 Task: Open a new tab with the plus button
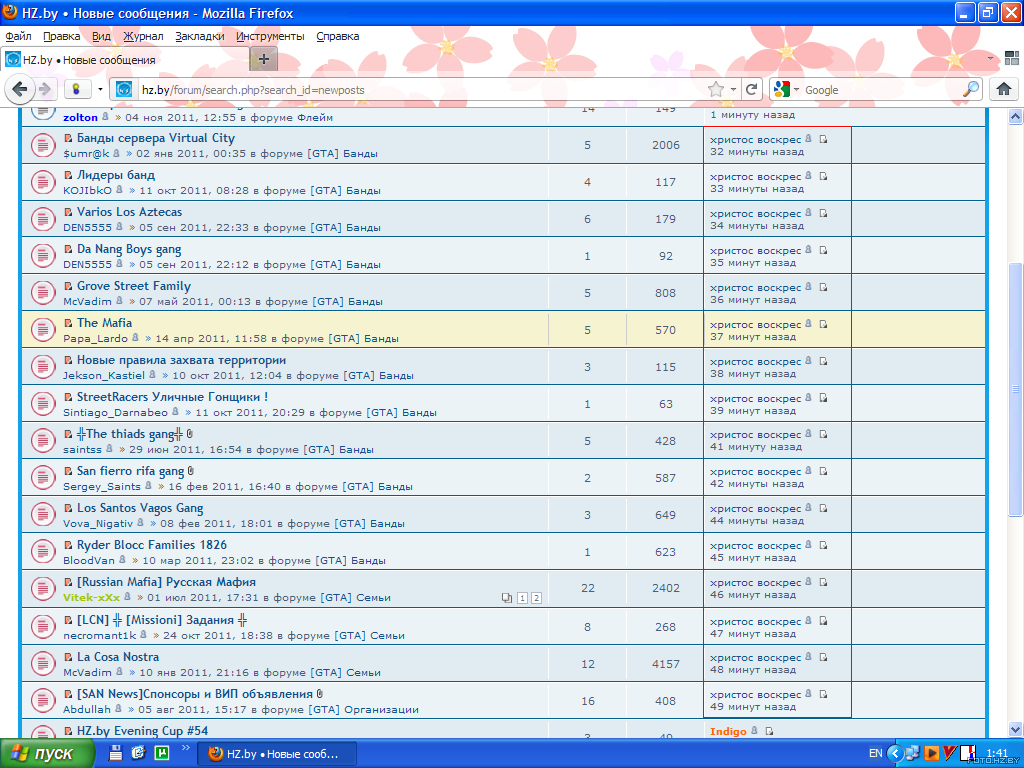(264, 59)
